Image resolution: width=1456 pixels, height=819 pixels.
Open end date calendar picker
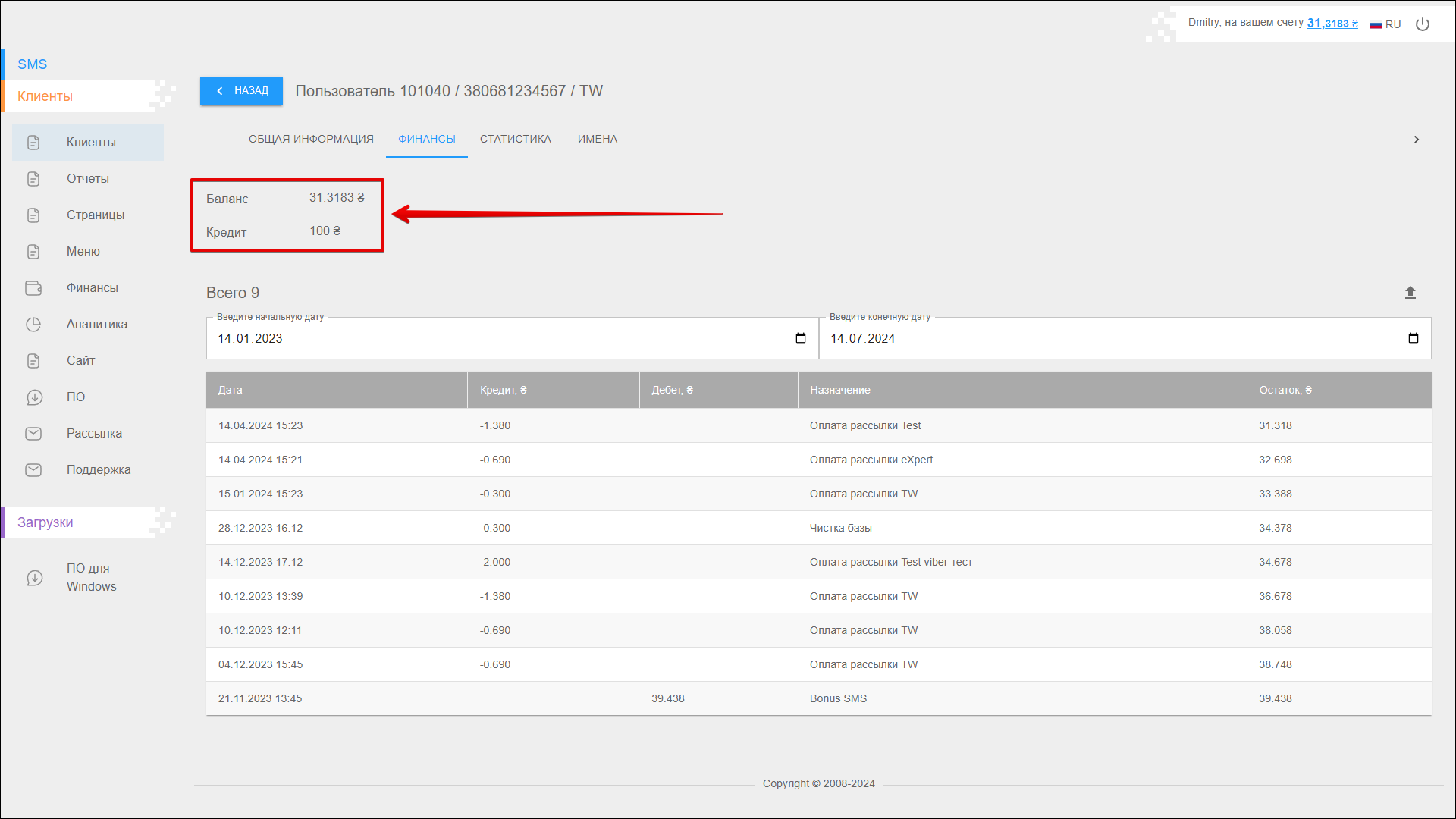(x=1413, y=338)
